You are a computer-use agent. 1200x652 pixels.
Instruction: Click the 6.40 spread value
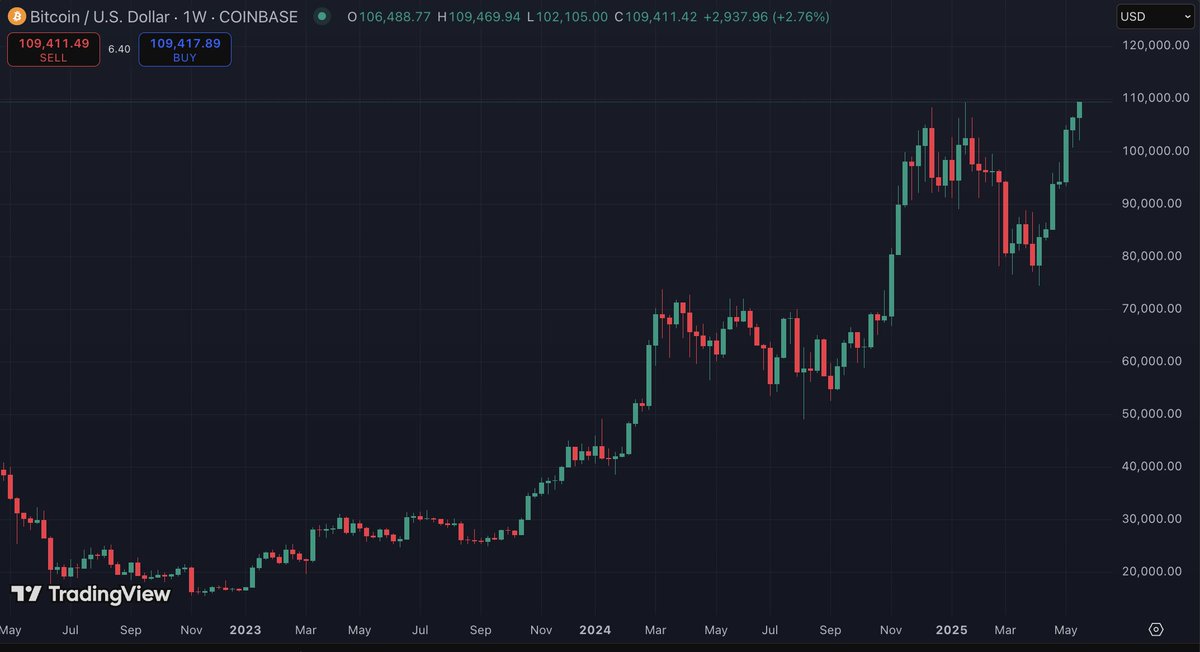[118, 49]
